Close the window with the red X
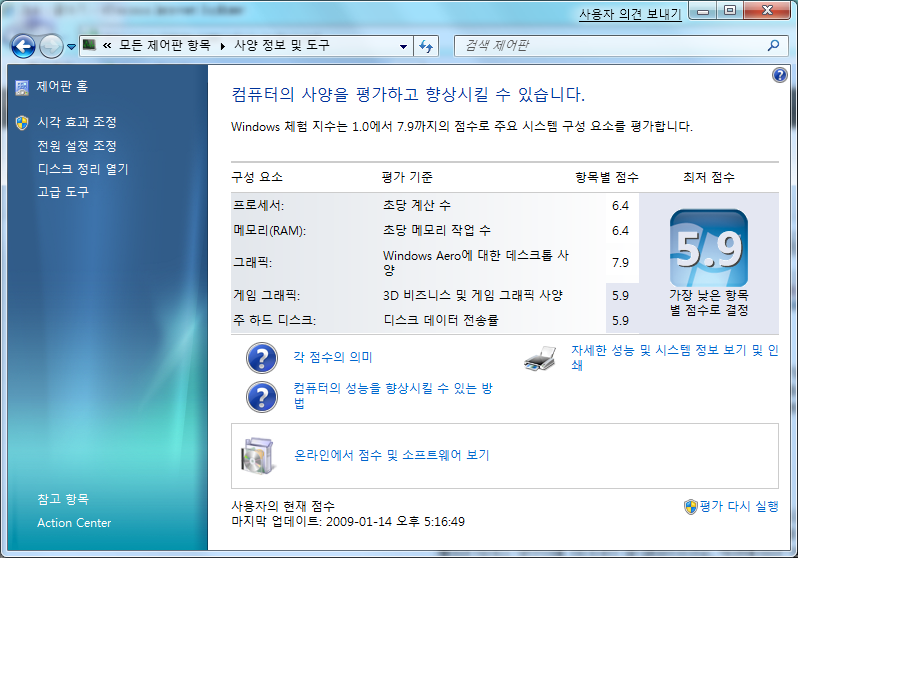 (x=767, y=11)
